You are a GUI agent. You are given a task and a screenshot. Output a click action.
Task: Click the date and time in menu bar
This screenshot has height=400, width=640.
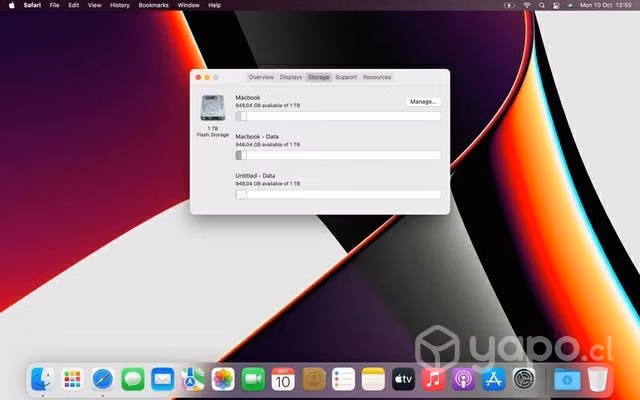point(605,5)
